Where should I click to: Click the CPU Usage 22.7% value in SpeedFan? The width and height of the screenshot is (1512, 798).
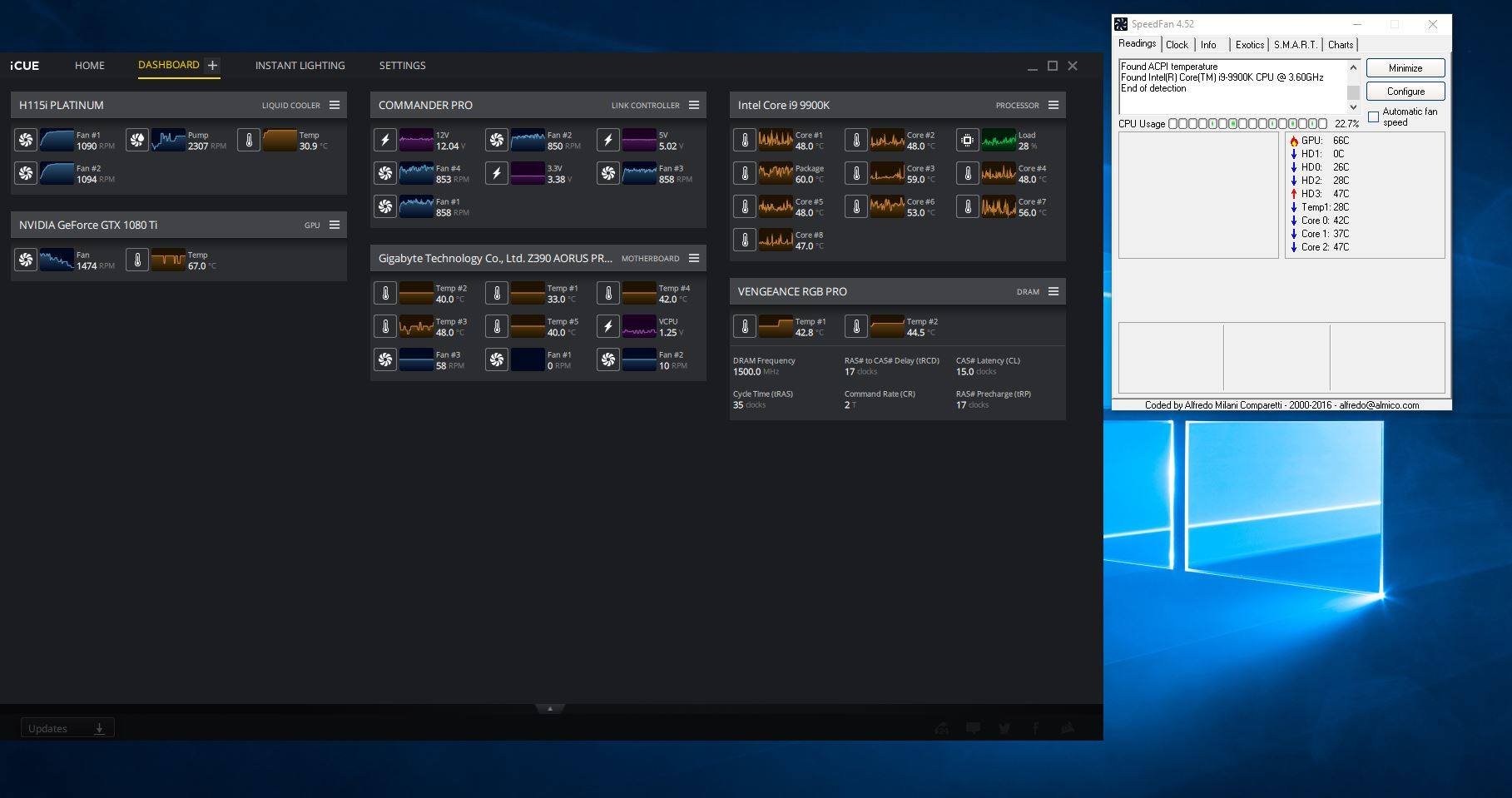(1346, 123)
